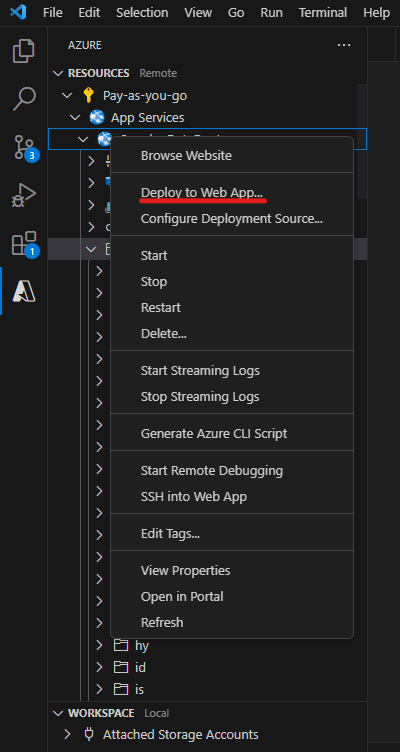Open the File menu
The image size is (400, 752).
click(x=53, y=12)
